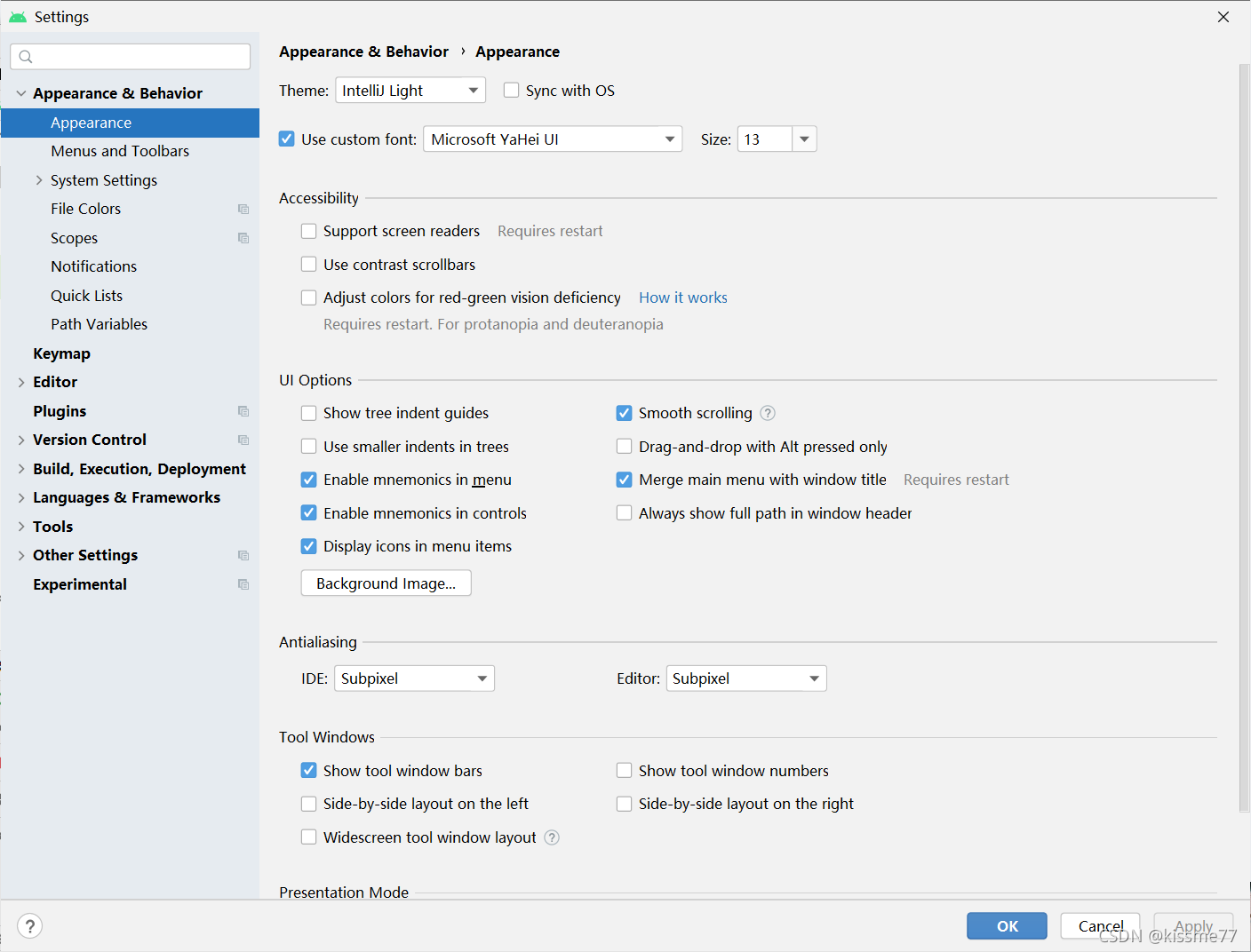Image resolution: width=1251 pixels, height=952 pixels.
Task: Enable Show tree indent guides
Action: click(x=308, y=413)
